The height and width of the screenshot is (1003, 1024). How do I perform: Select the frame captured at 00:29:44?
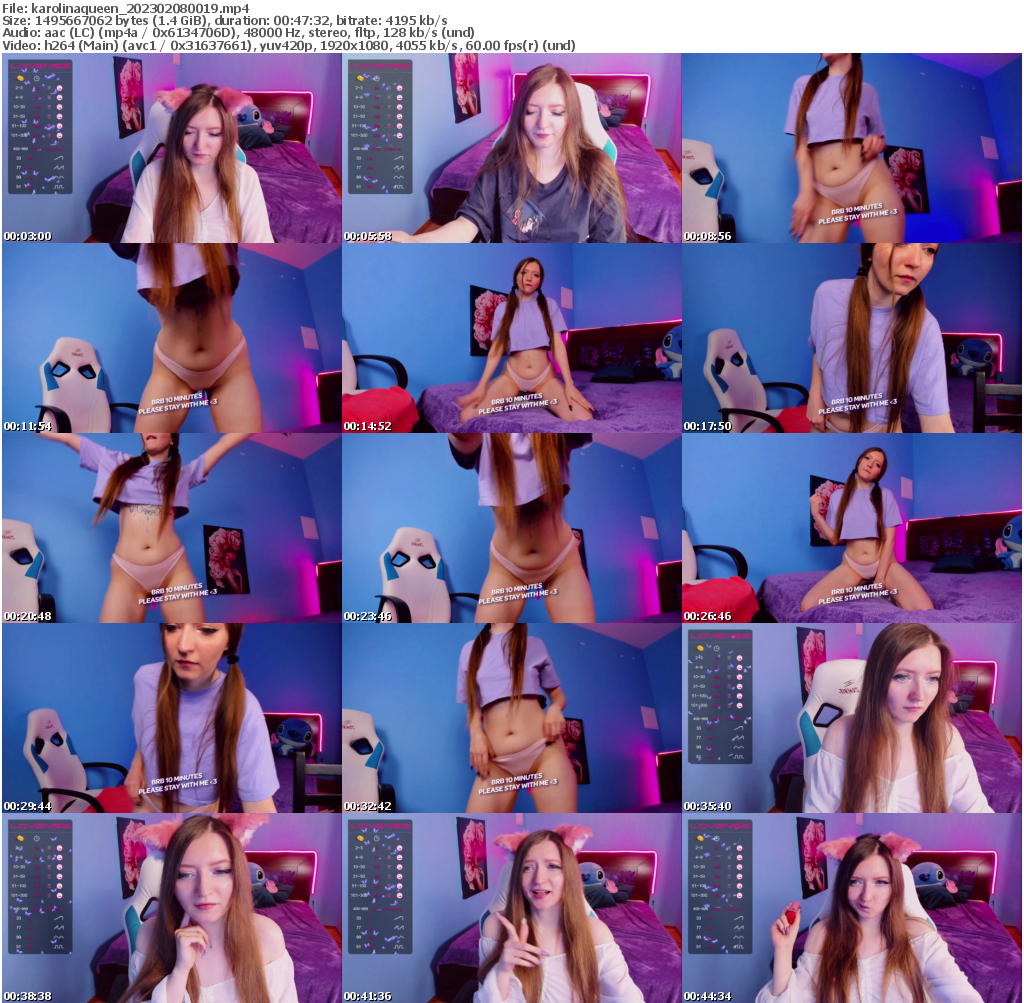pyautogui.click(x=170, y=716)
